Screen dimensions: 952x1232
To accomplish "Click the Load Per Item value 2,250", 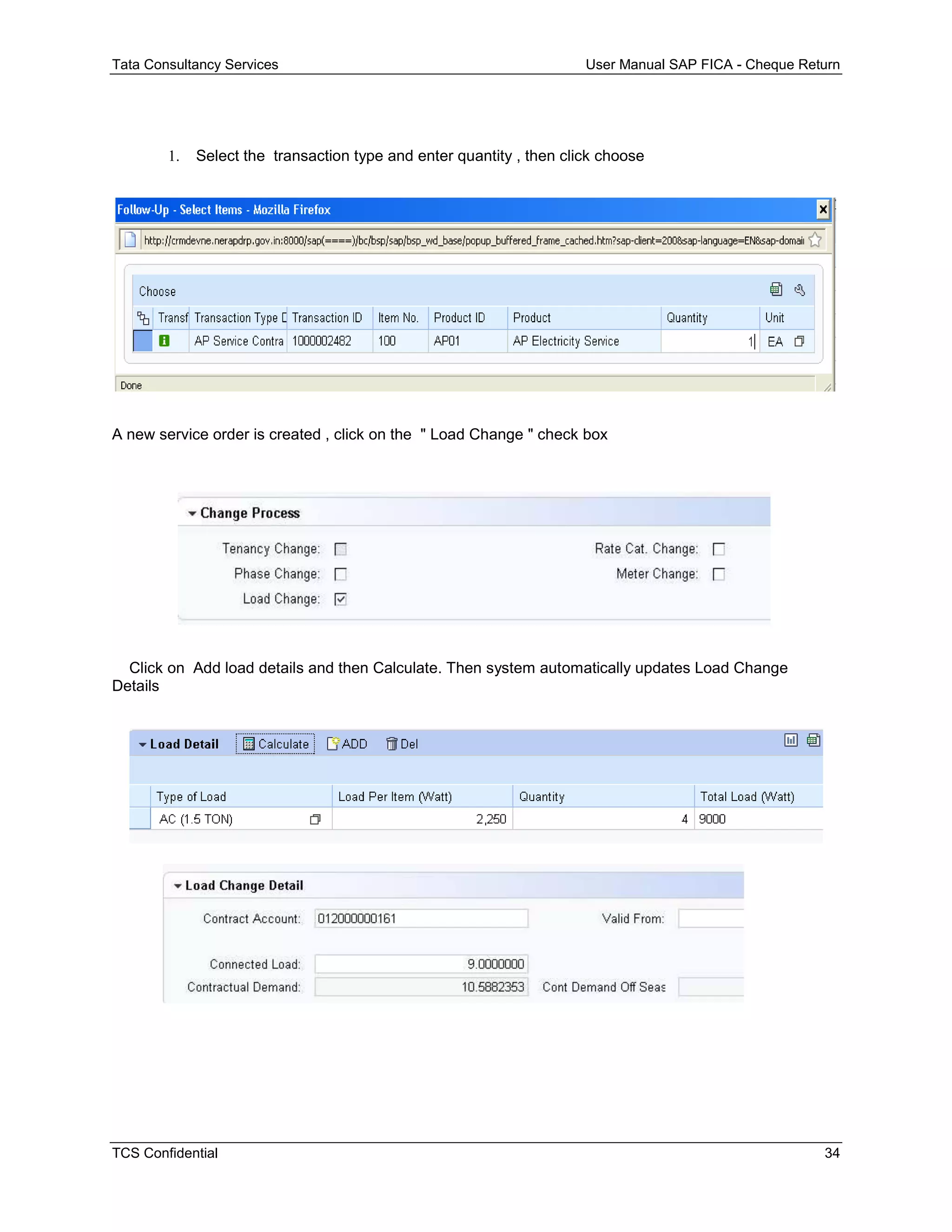I will pyautogui.click(x=423, y=819).
